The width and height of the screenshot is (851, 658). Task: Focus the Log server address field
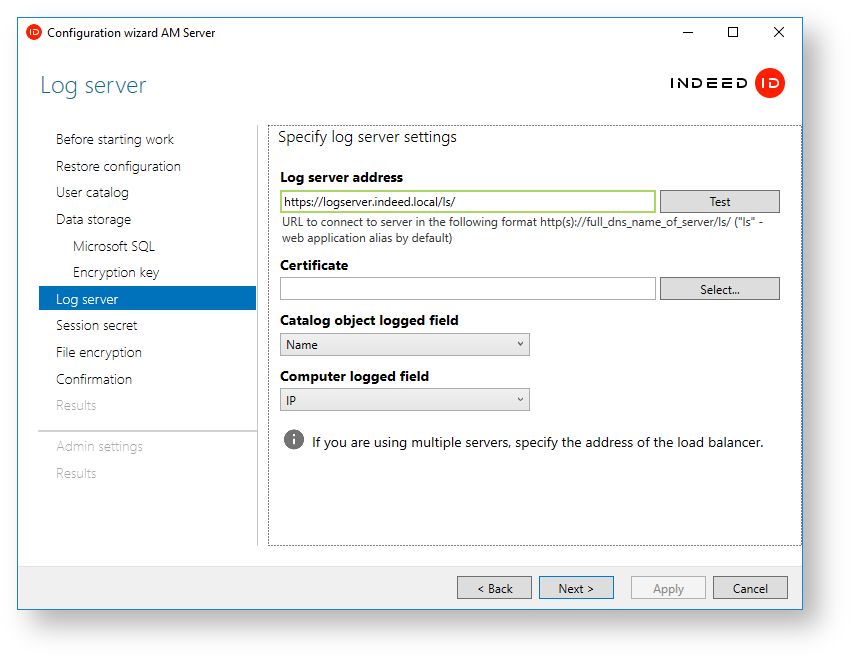click(467, 202)
